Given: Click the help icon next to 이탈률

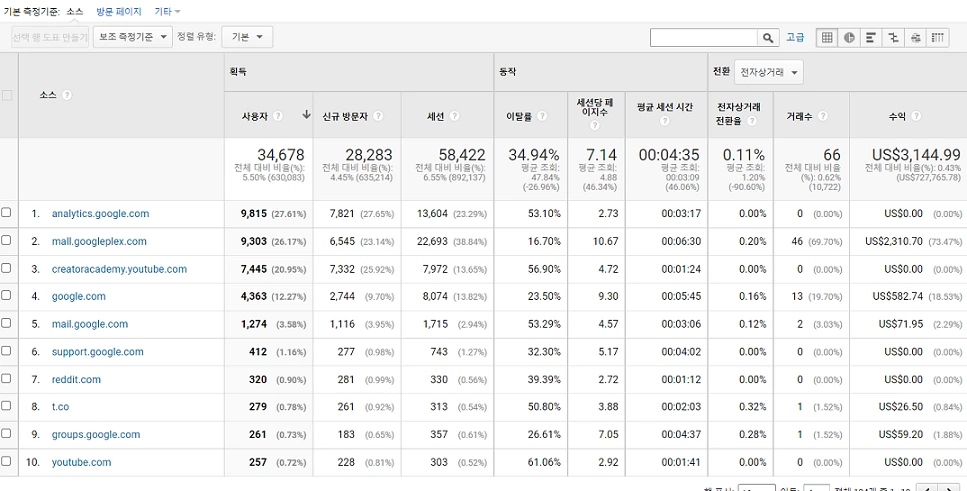Looking at the screenshot, I should click(x=541, y=116).
